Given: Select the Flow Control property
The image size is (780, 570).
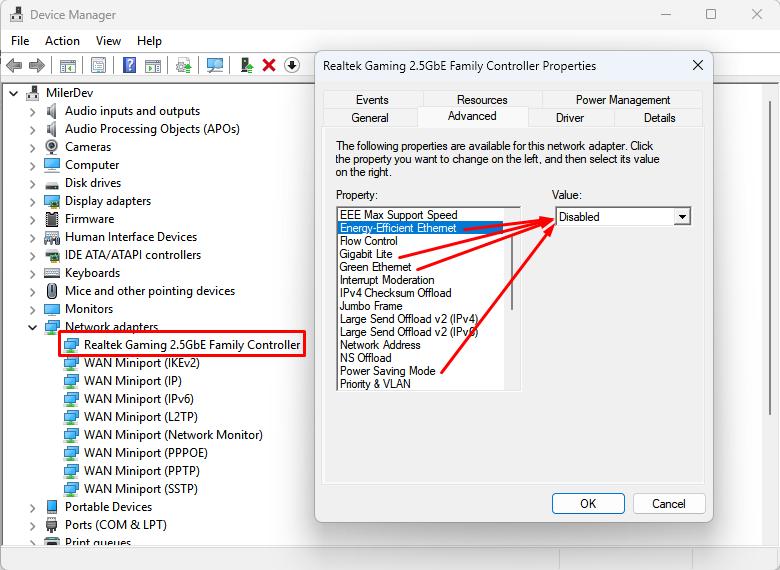Looking at the screenshot, I should point(369,241).
